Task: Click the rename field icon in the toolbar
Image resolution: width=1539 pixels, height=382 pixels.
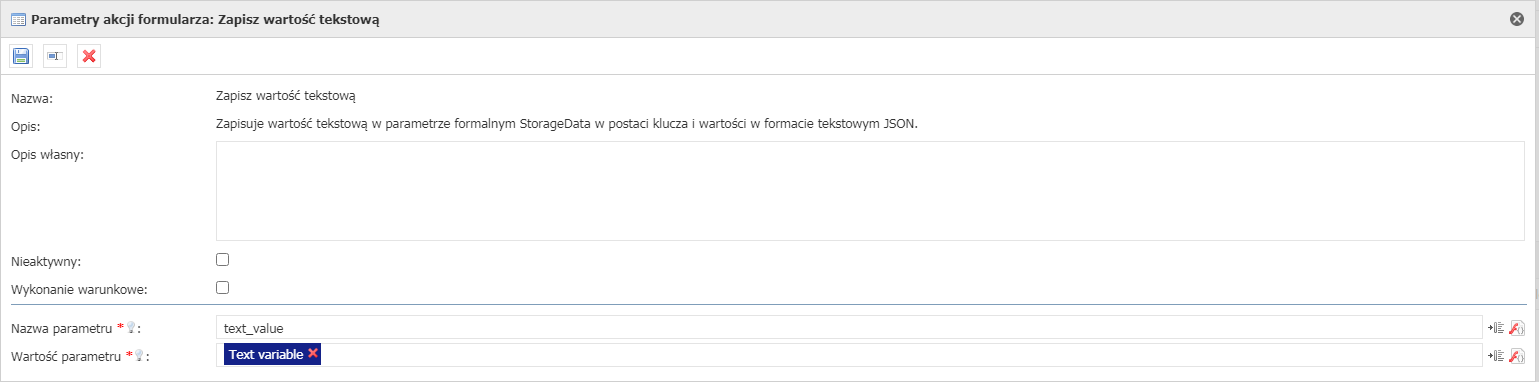Action: click(x=55, y=56)
